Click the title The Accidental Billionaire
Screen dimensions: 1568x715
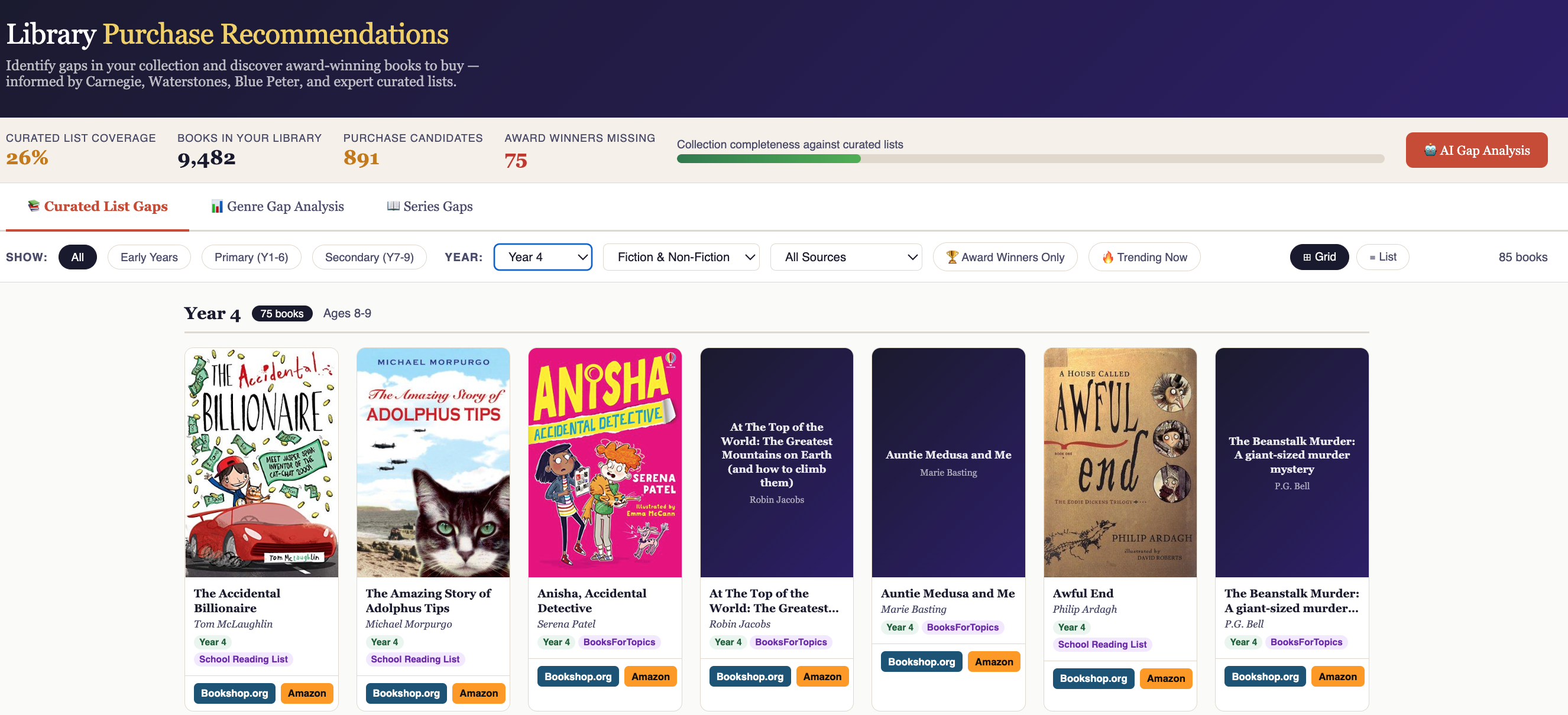pyautogui.click(x=237, y=600)
